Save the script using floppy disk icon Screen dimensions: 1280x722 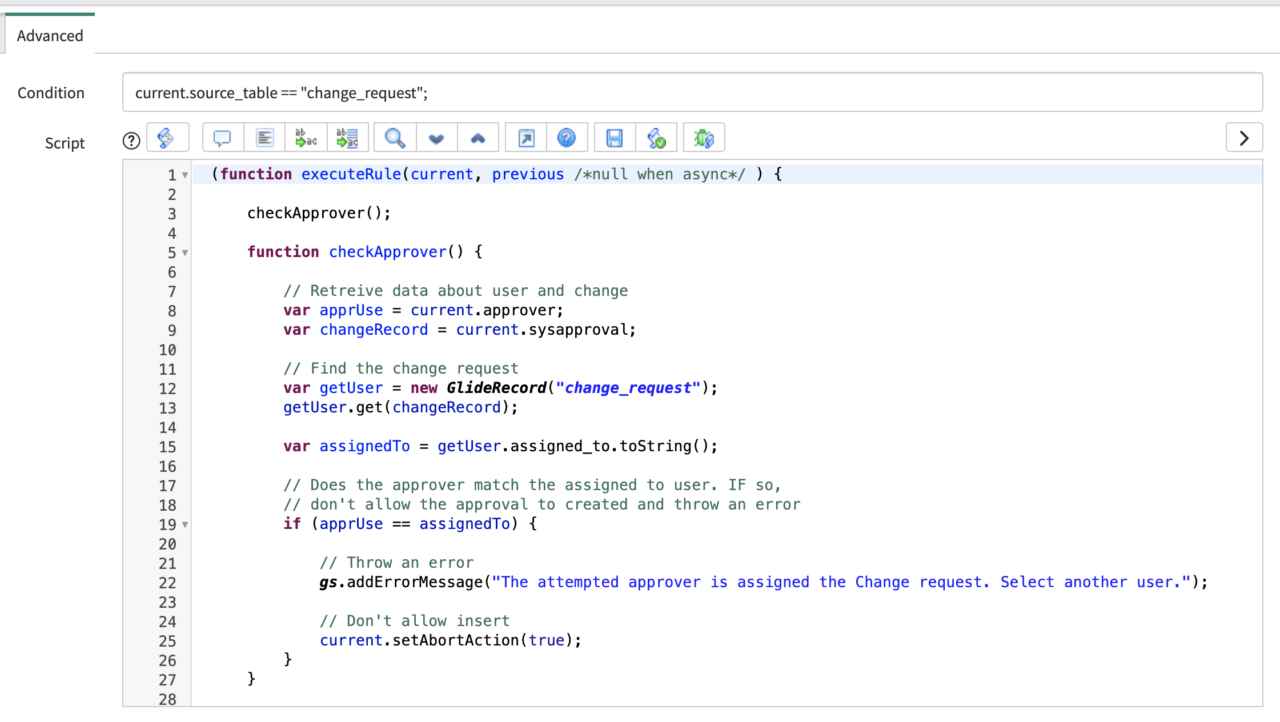point(615,138)
